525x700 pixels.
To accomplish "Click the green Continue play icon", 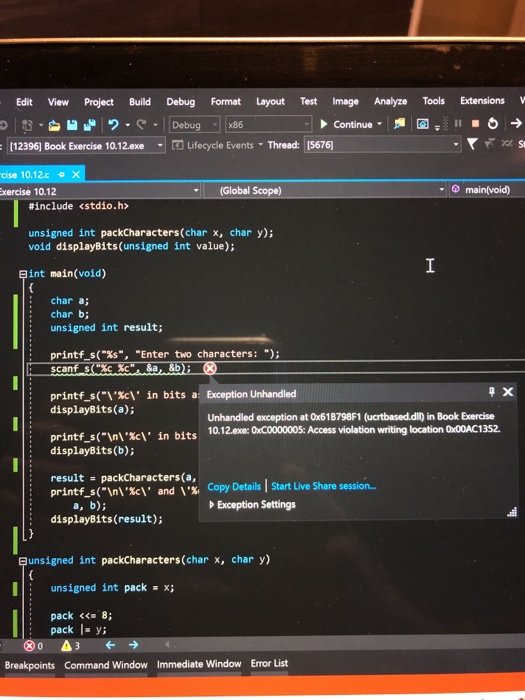I will click(324, 124).
